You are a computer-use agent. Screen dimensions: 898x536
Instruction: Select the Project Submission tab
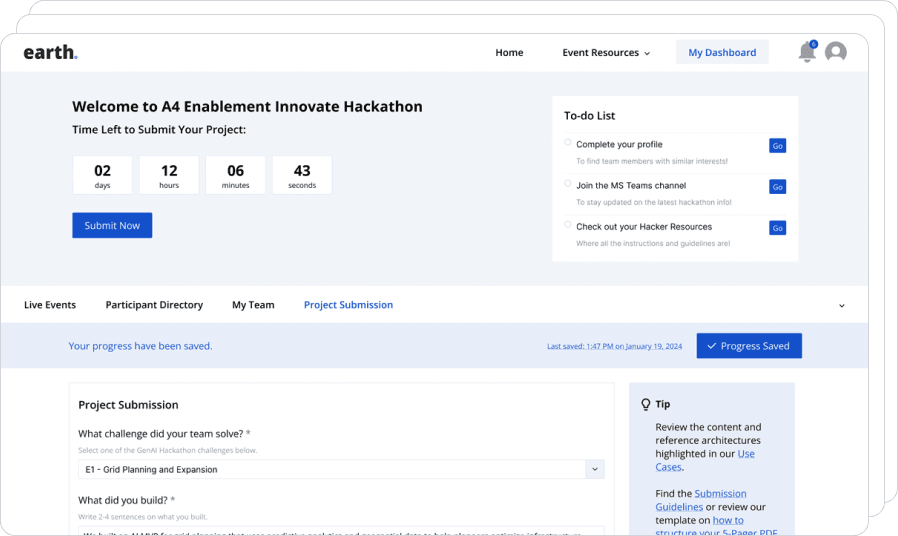[348, 305]
